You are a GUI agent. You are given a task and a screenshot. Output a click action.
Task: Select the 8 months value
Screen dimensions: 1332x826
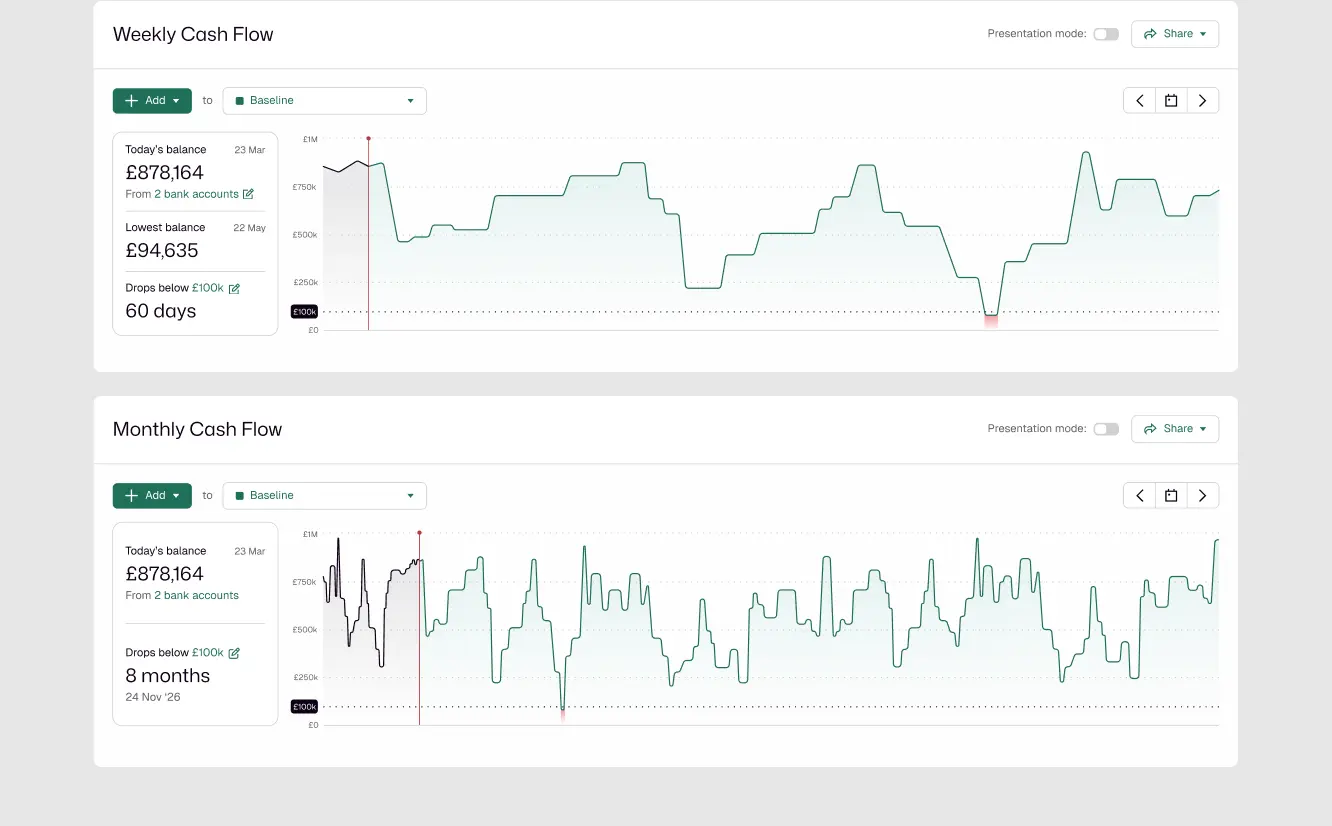[168, 676]
